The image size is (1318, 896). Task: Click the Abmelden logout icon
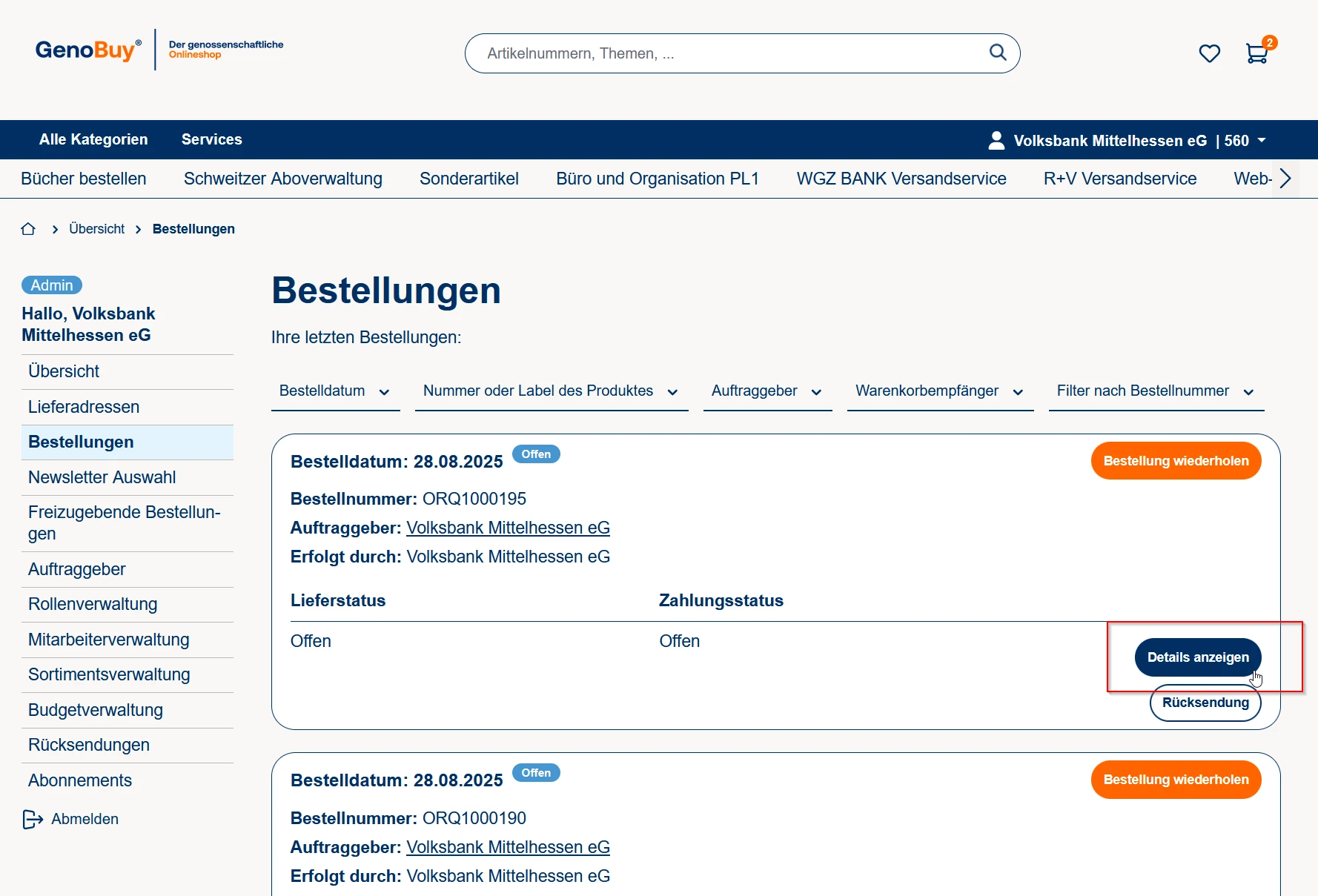(33, 819)
